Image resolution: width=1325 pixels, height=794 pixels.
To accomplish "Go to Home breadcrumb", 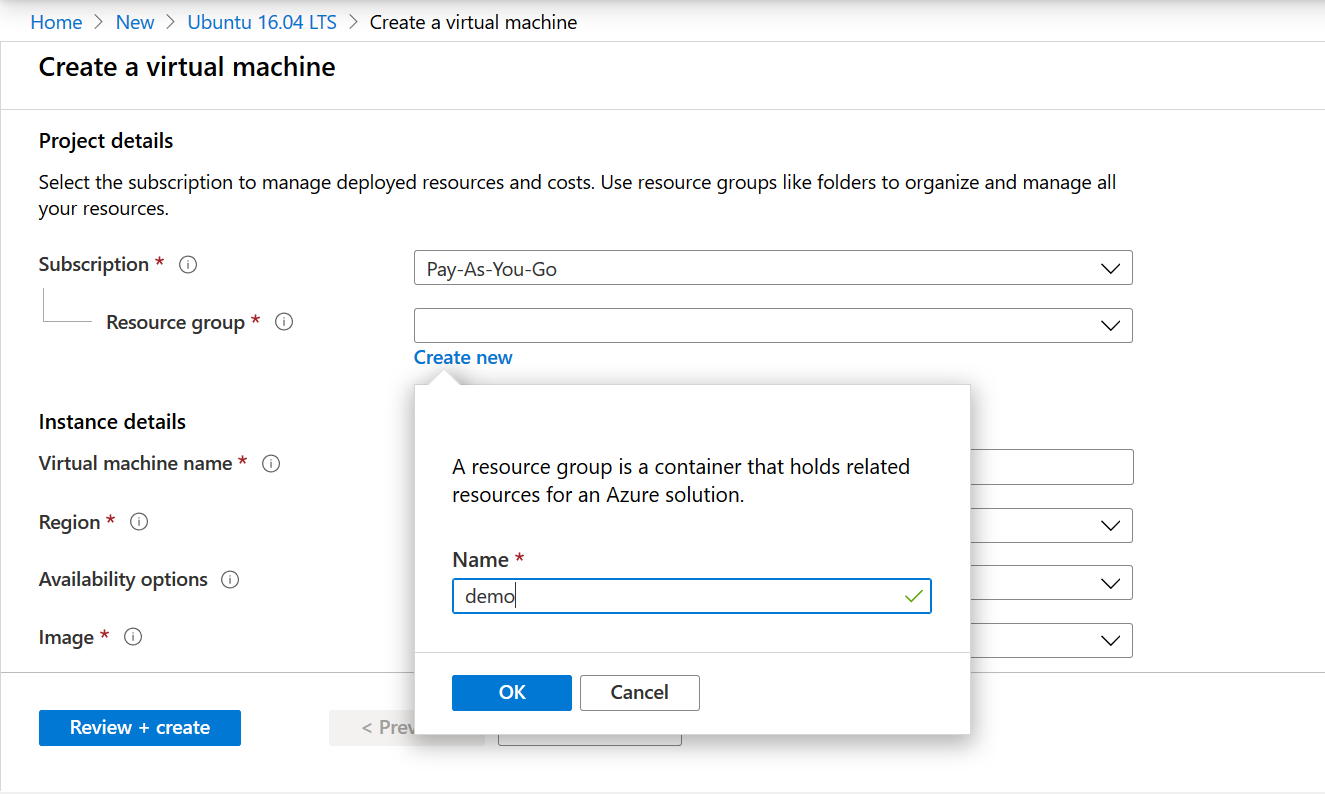I will pos(55,22).
